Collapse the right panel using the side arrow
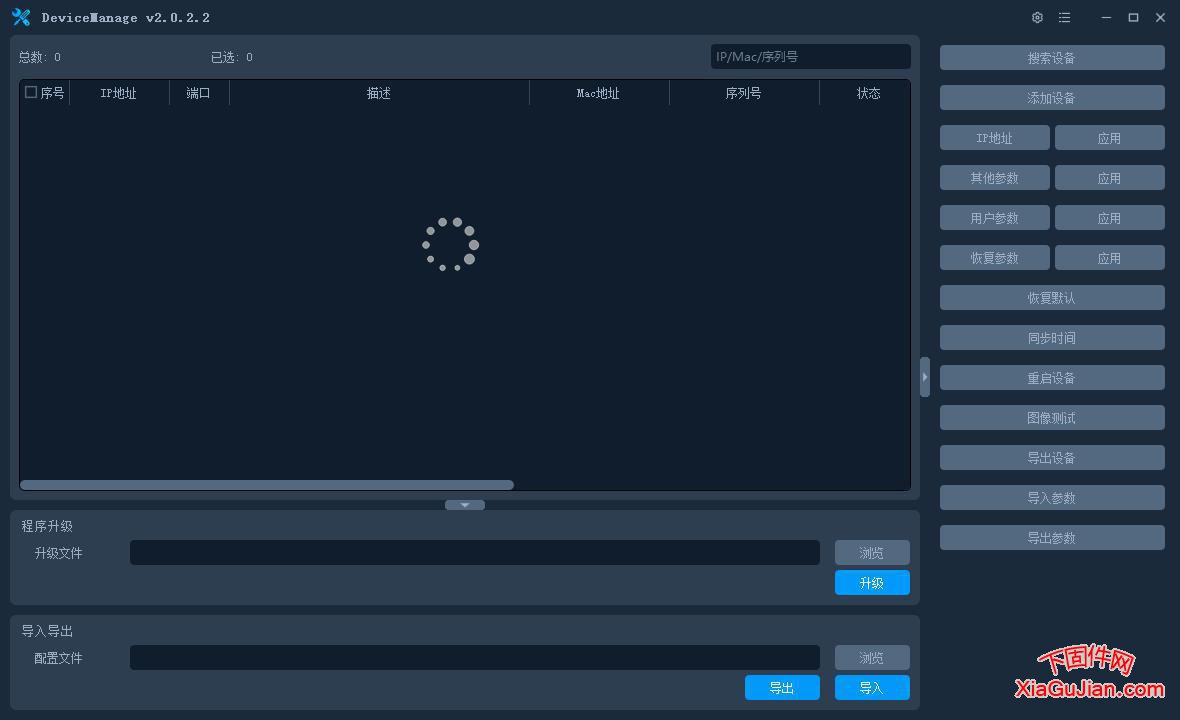This screenshot has width=1180, height=720. 925,377
